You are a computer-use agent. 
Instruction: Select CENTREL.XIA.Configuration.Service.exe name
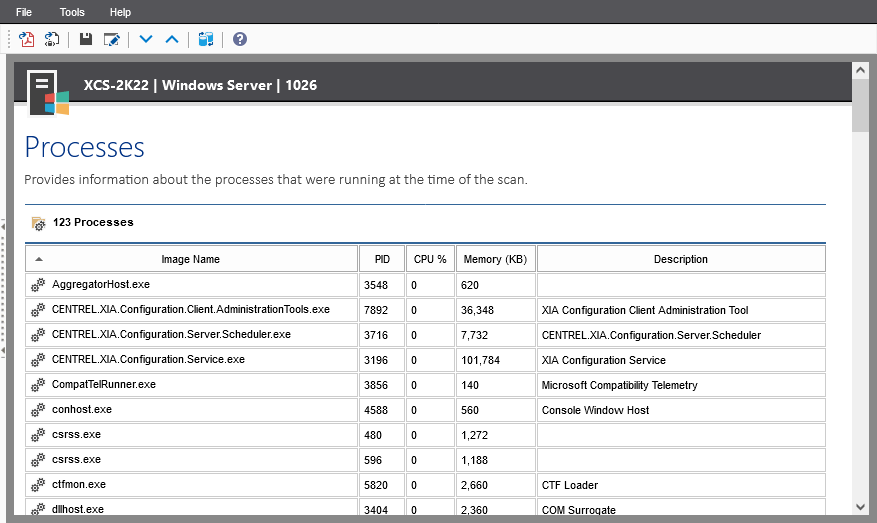point(148,359)
